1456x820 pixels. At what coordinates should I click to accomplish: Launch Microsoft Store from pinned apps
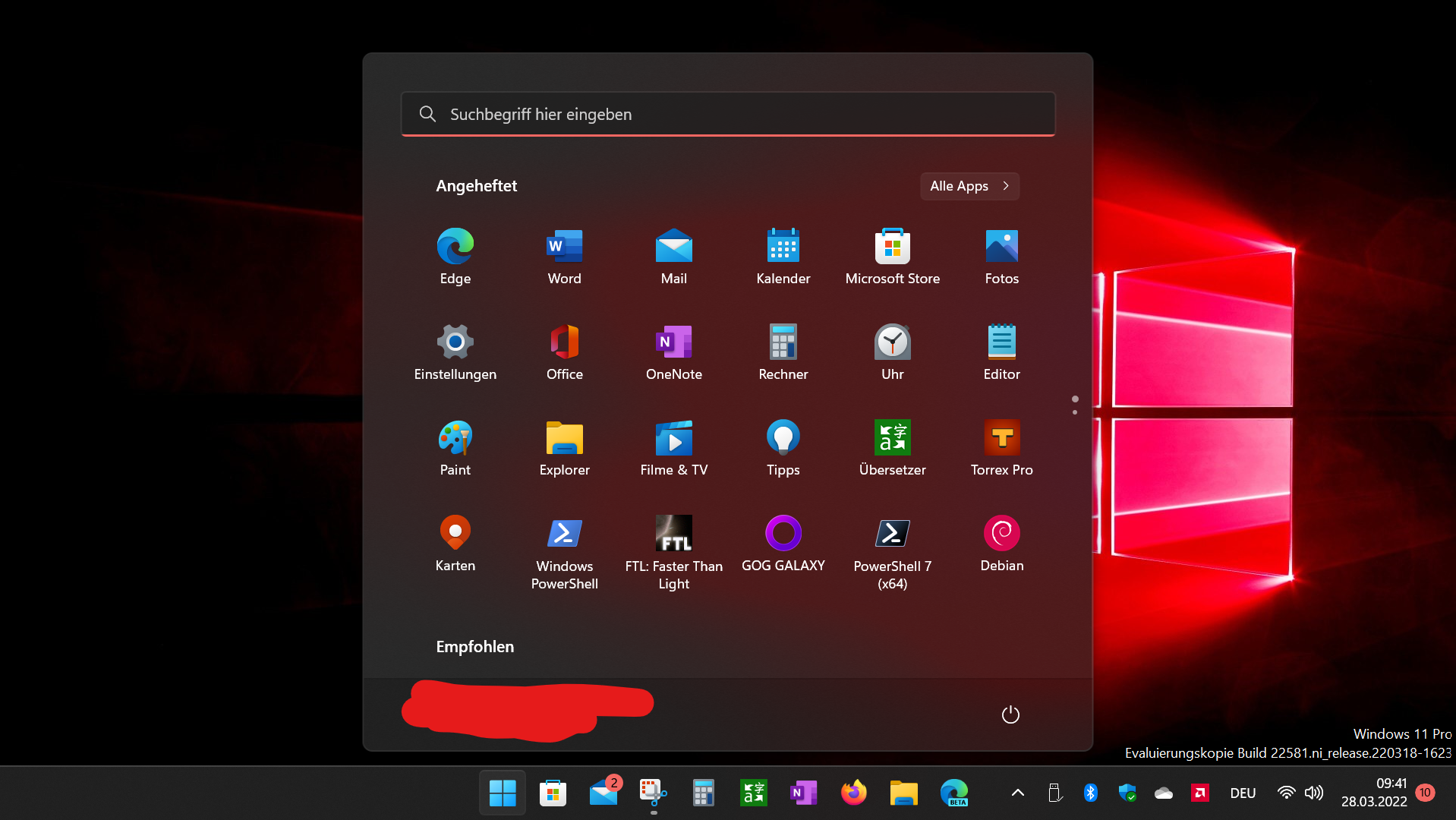coord(893,257)
